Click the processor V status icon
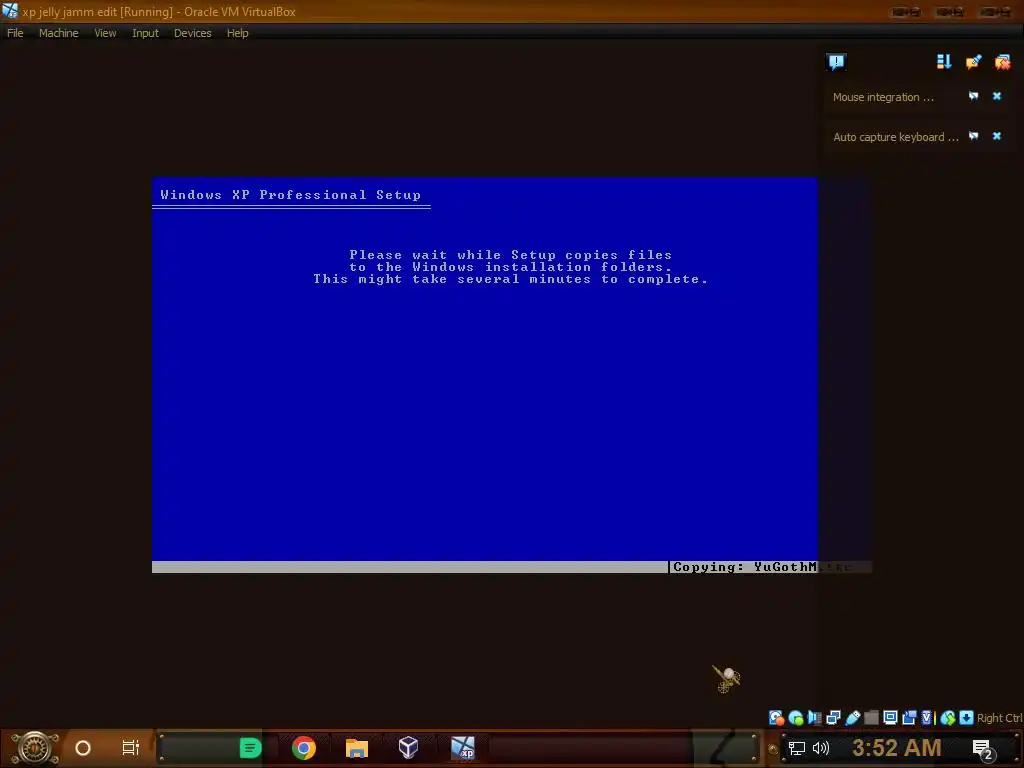This screenshot has width=1024, height=768. coord(928,718)
